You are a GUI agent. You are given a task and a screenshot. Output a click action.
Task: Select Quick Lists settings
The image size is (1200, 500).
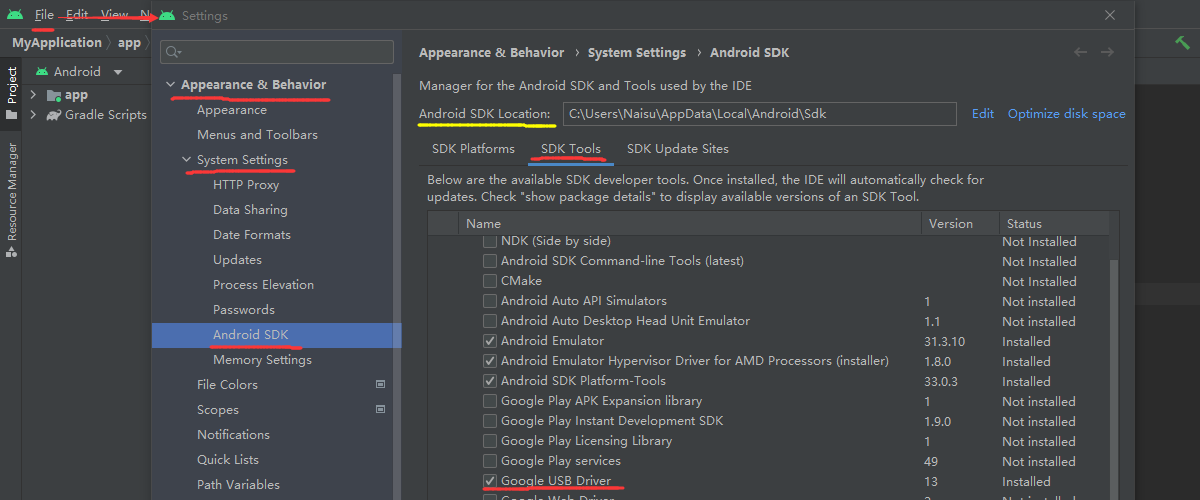[228, 460]
